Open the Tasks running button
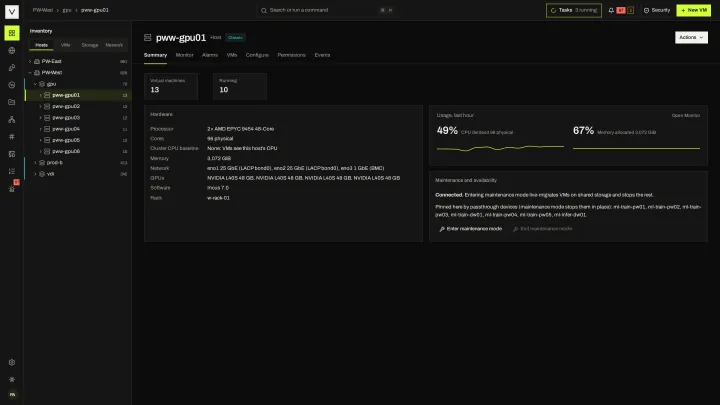 click(x=574, y=10)
